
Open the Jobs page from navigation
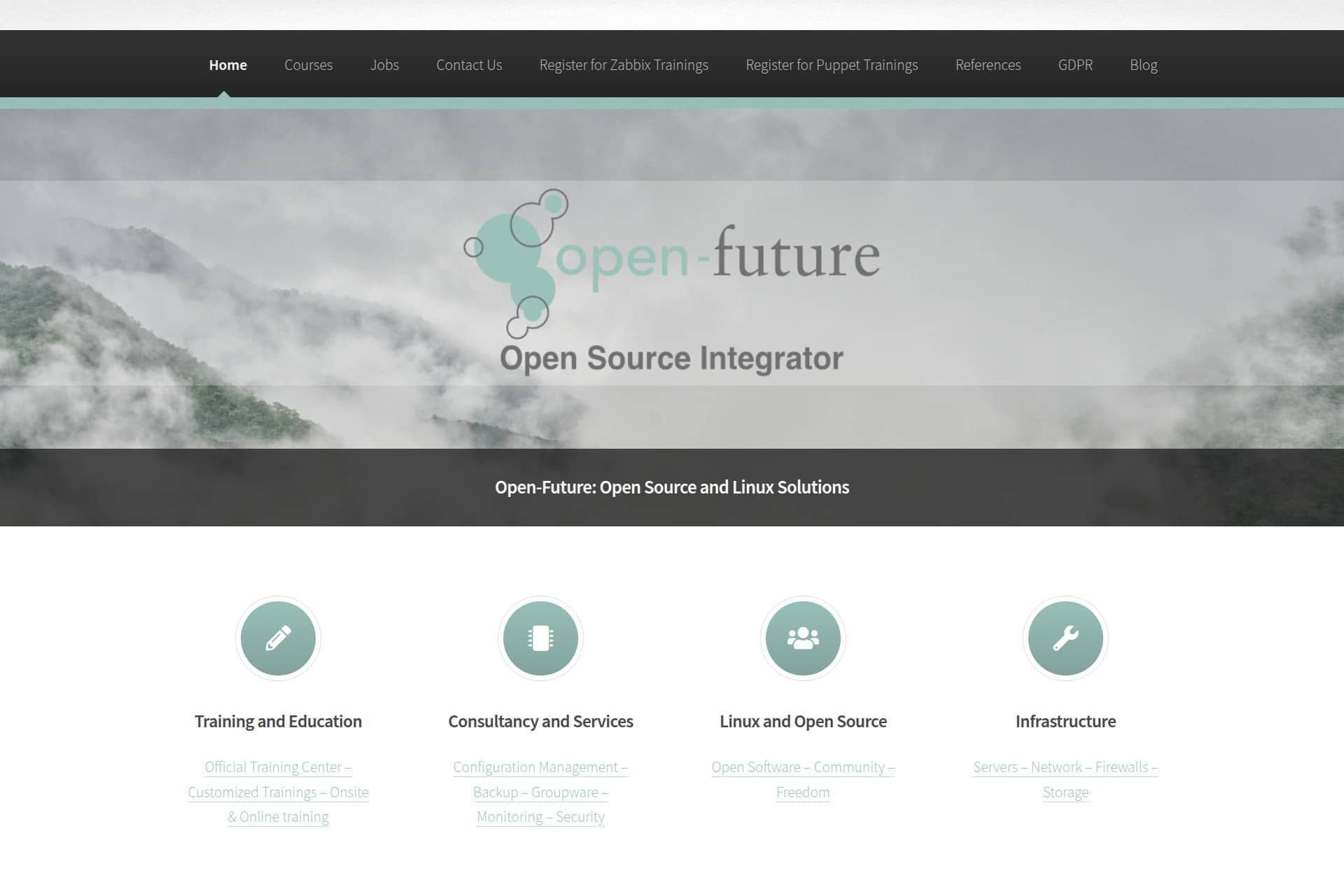coord(384,65)
